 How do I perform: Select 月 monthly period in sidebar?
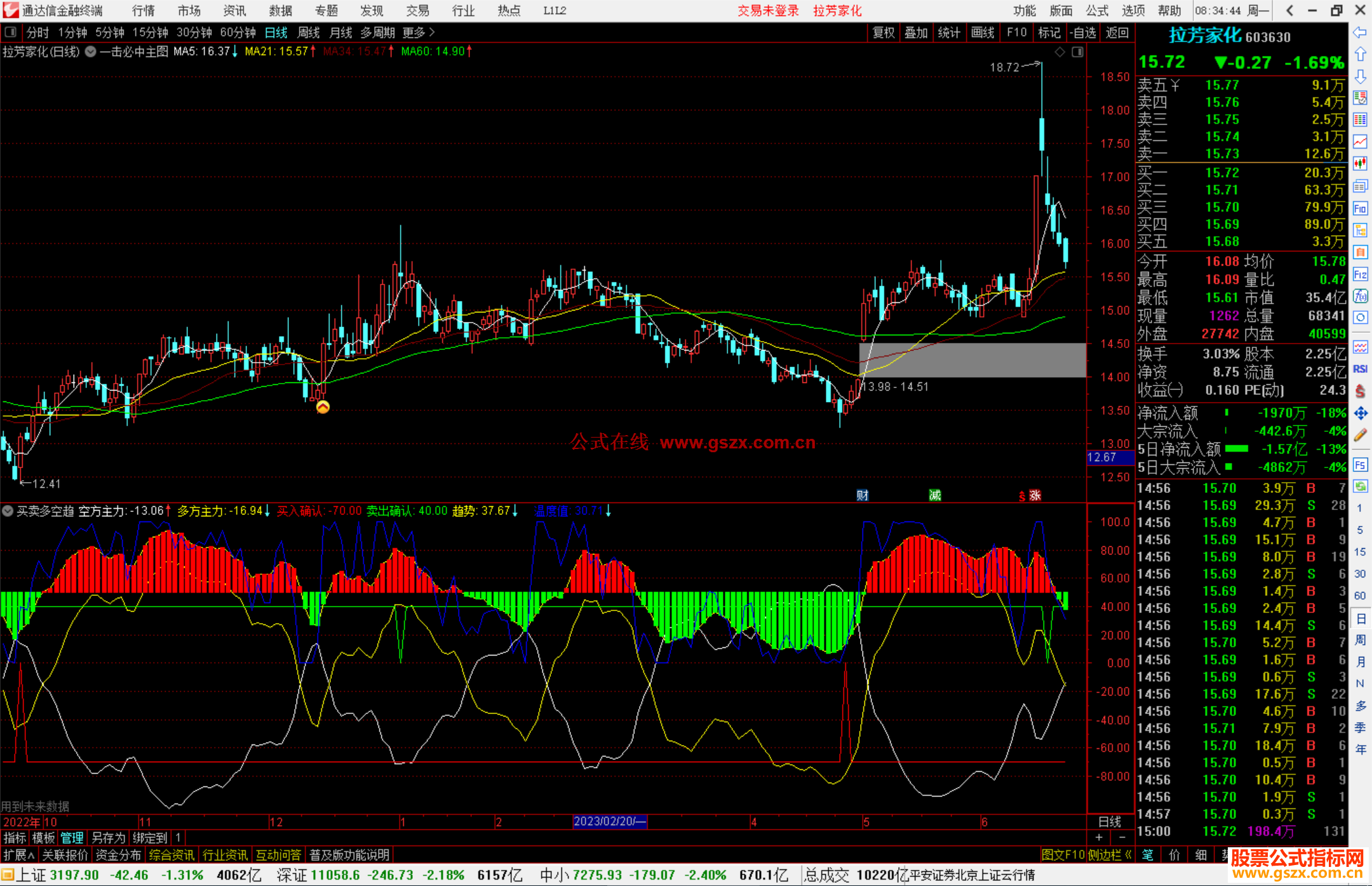1360,662
